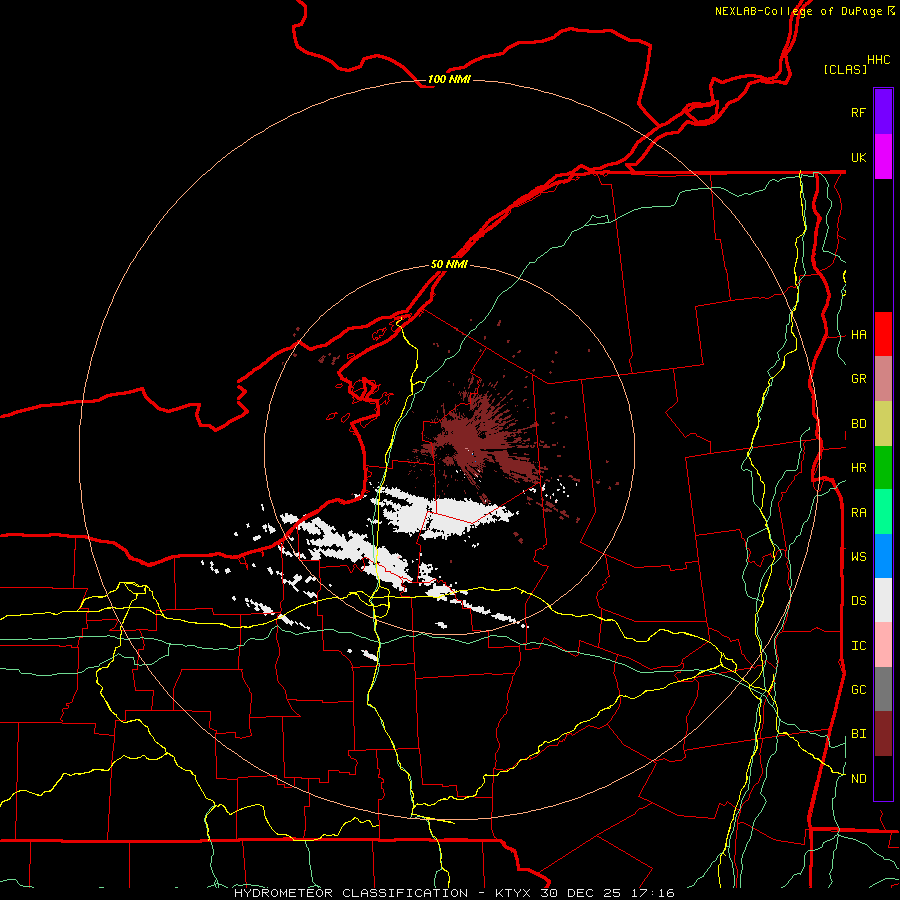This screenshot has height=900, width=900.
Task: Click the 50 NMI range ring label
Action: coord(449,264)
